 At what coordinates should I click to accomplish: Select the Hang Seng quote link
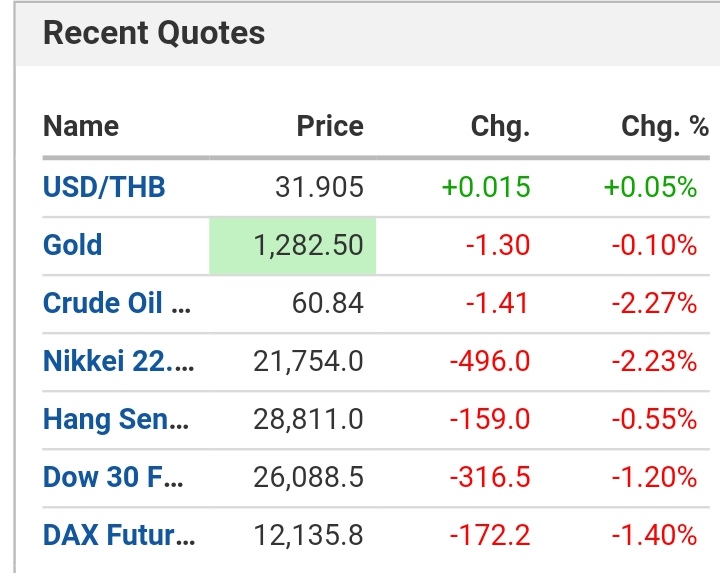(x=116, y=419)
